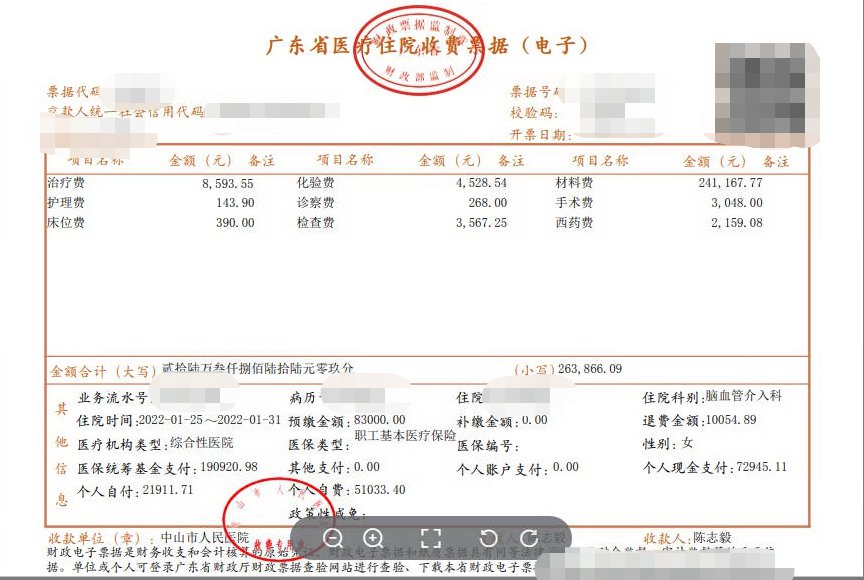Select the amount 3,567.25
Screen dimensions: 864x580
pos(481,223)
